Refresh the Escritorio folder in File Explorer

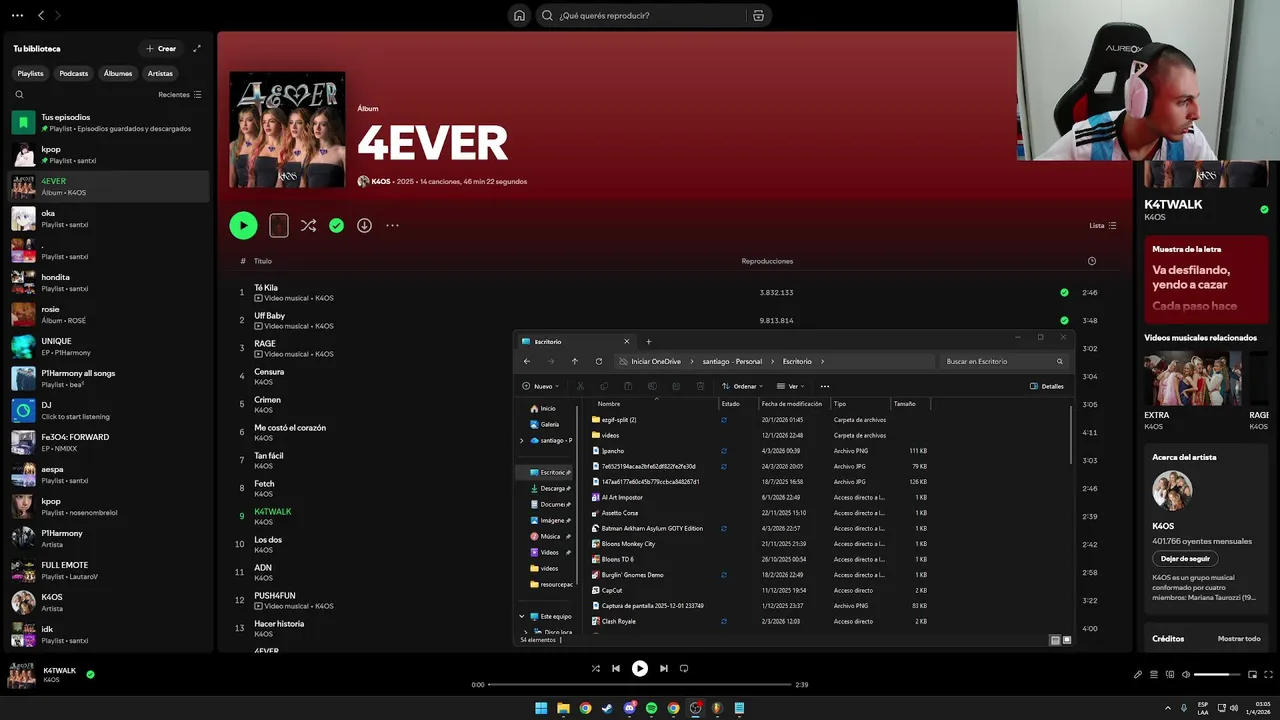click(599, 361)
